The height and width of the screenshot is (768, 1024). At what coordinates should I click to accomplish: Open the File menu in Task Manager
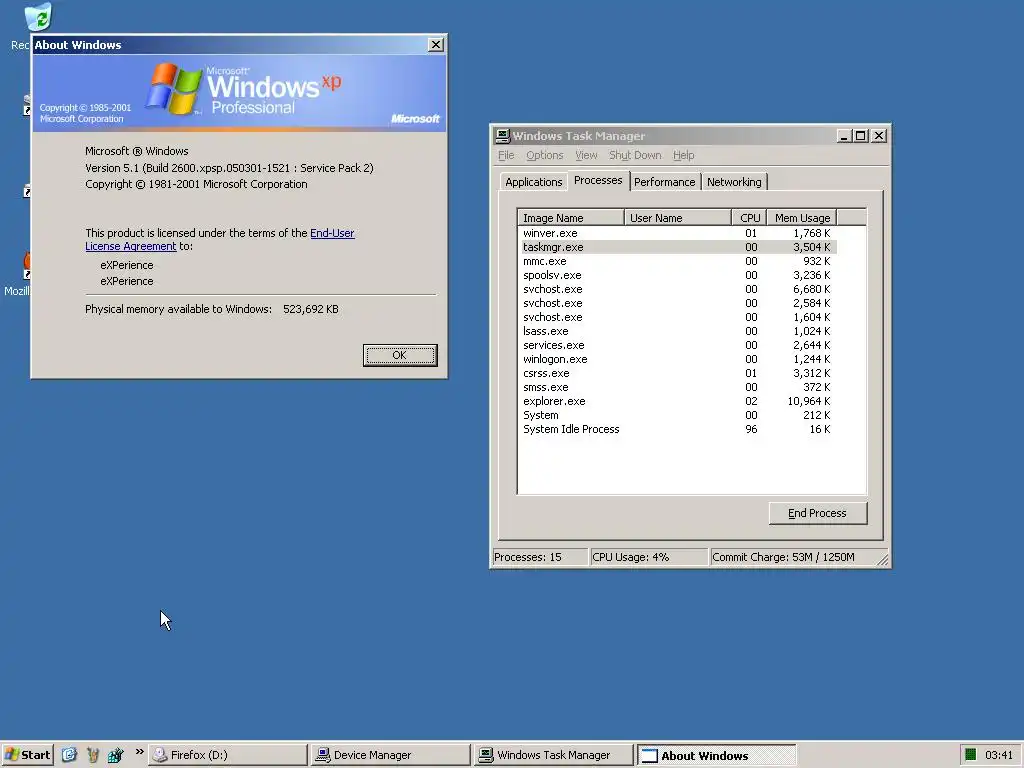tap(506, 155)
